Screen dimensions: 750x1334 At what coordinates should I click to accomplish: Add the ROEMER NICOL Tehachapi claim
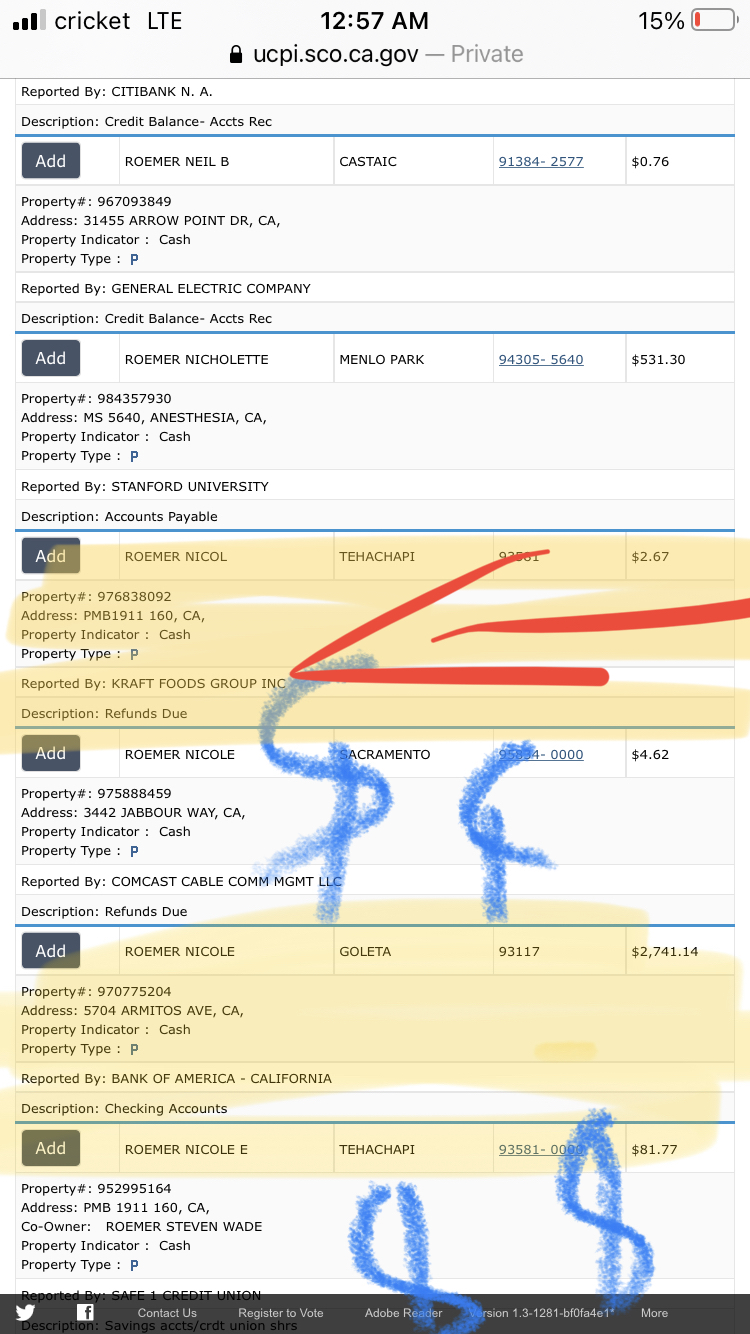coord(51,556)
